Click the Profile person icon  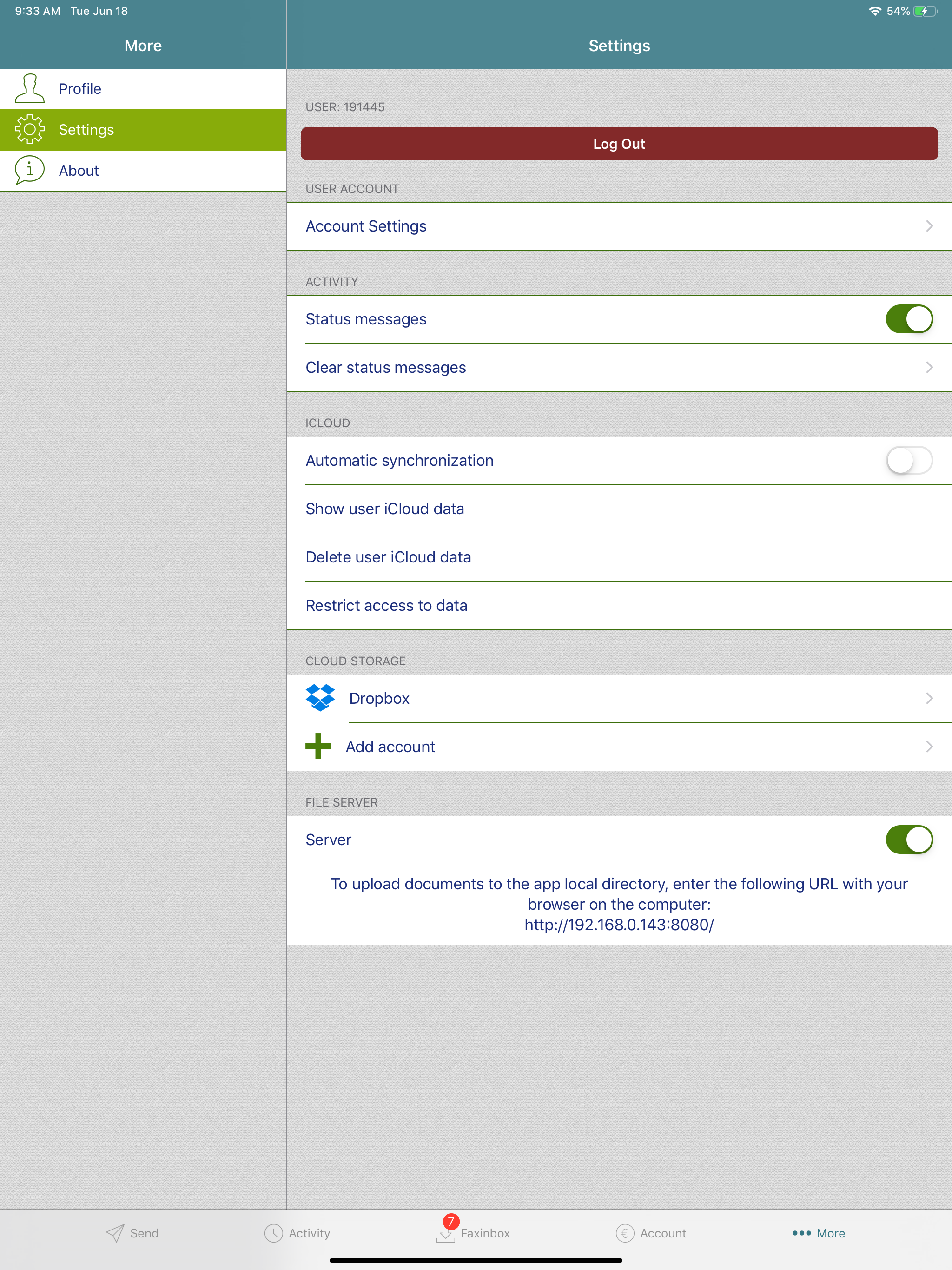pyautogui.click(x=29, y=88)
